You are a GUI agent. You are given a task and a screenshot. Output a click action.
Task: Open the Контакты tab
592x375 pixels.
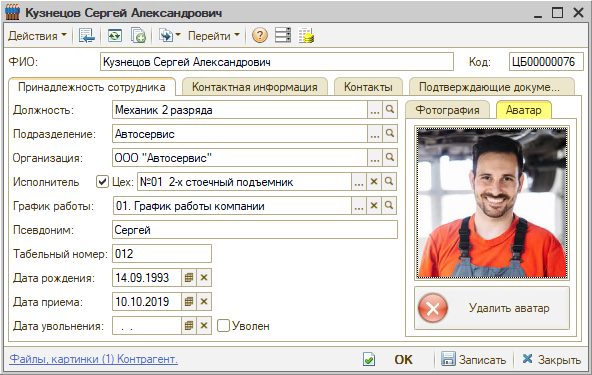click(368, 87)
